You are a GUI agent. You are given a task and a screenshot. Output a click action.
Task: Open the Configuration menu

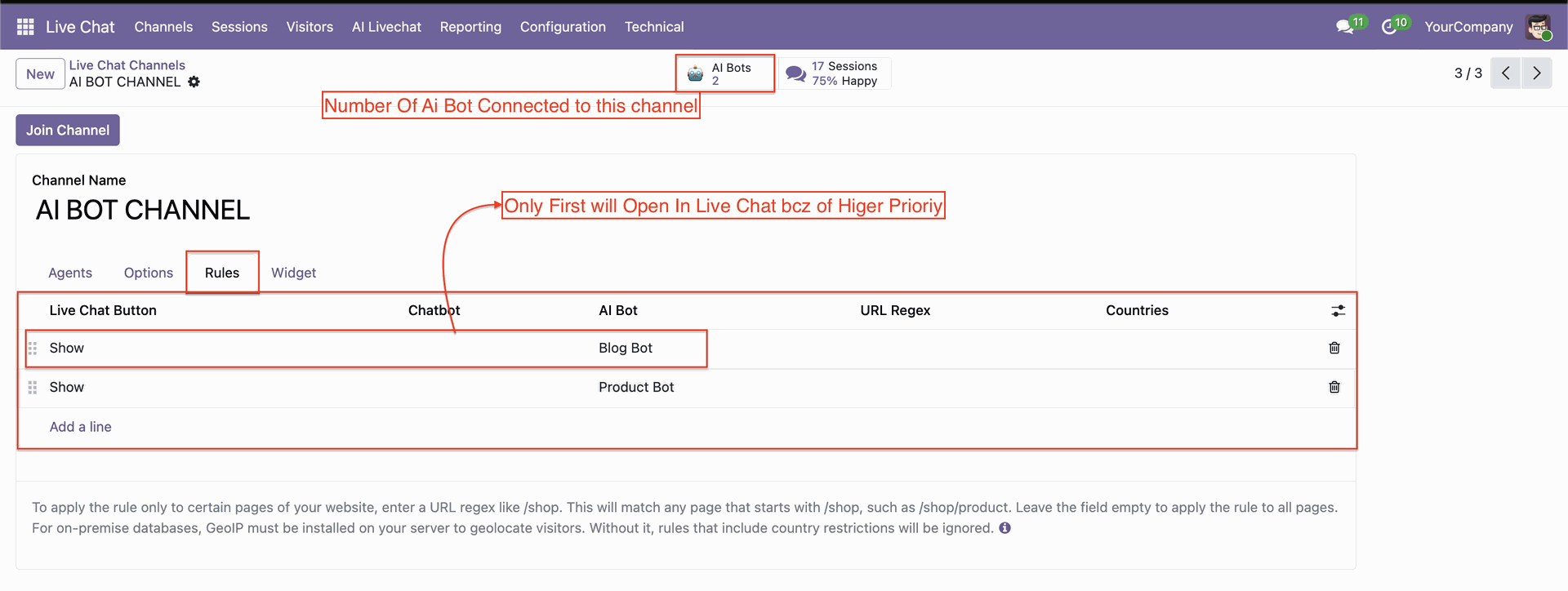click(x=563, y=27)
